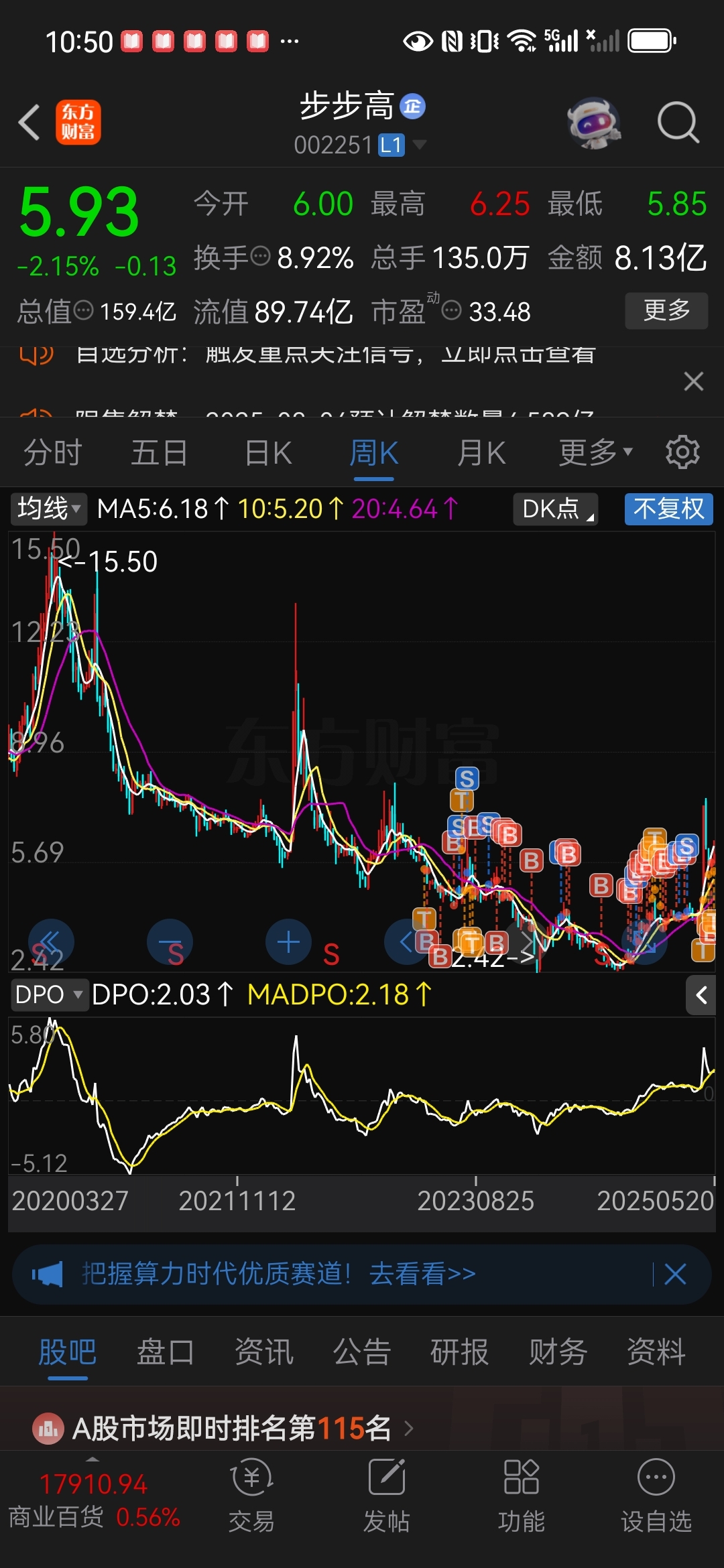
Task: Close the 算力 promo banner
Action: [675, 1274]
